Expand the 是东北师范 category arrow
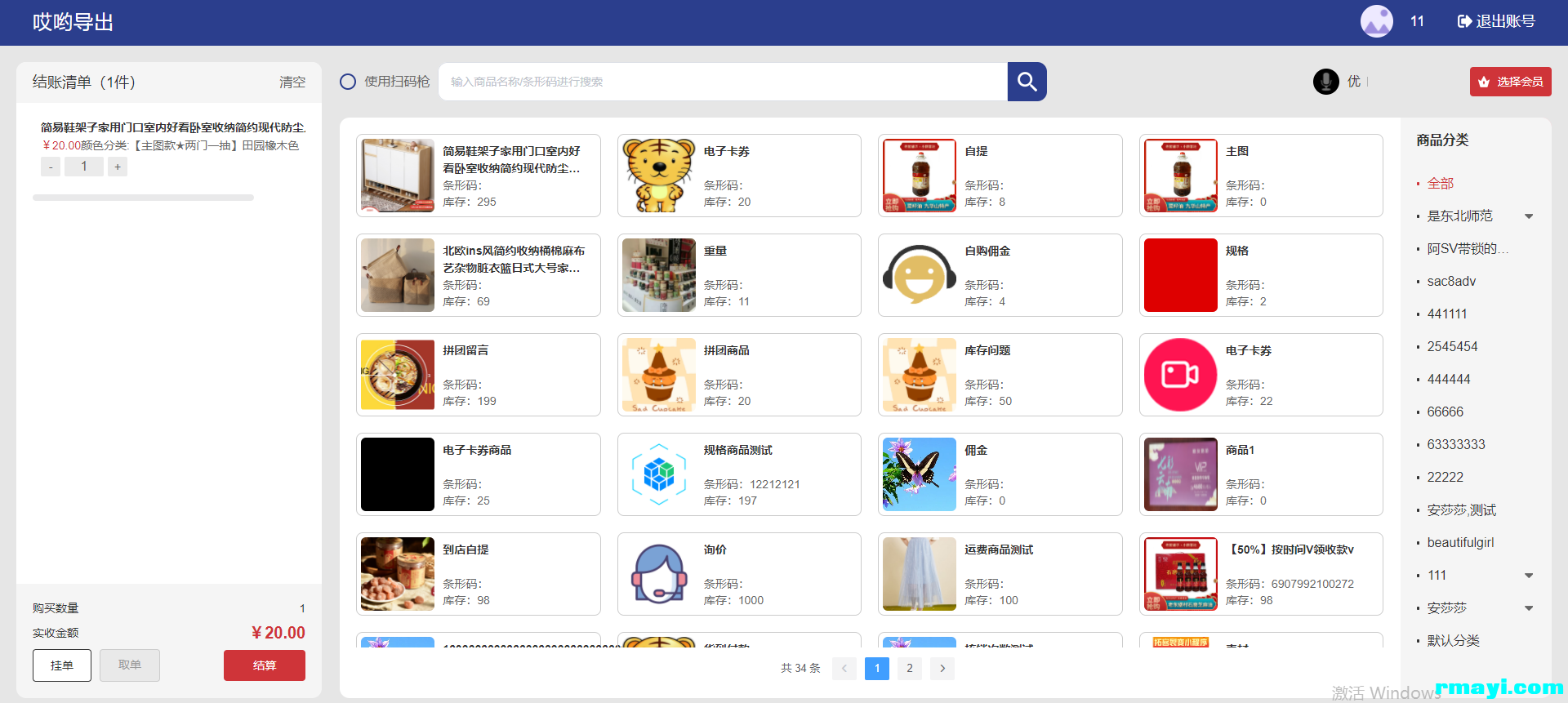 tap(1529, 216)
